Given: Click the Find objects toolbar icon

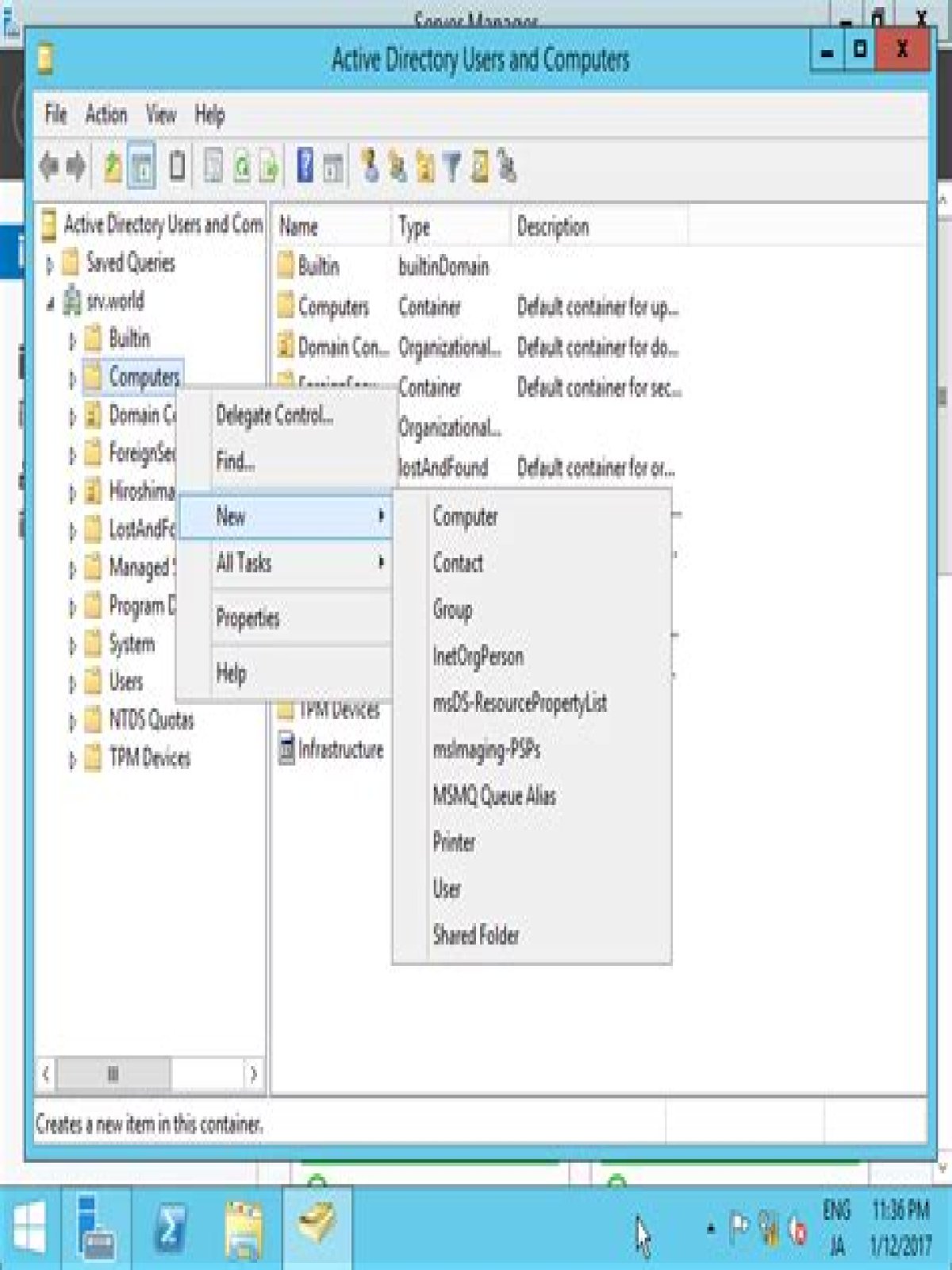Looking at the screenshot, I should click(x=479, y=167).
